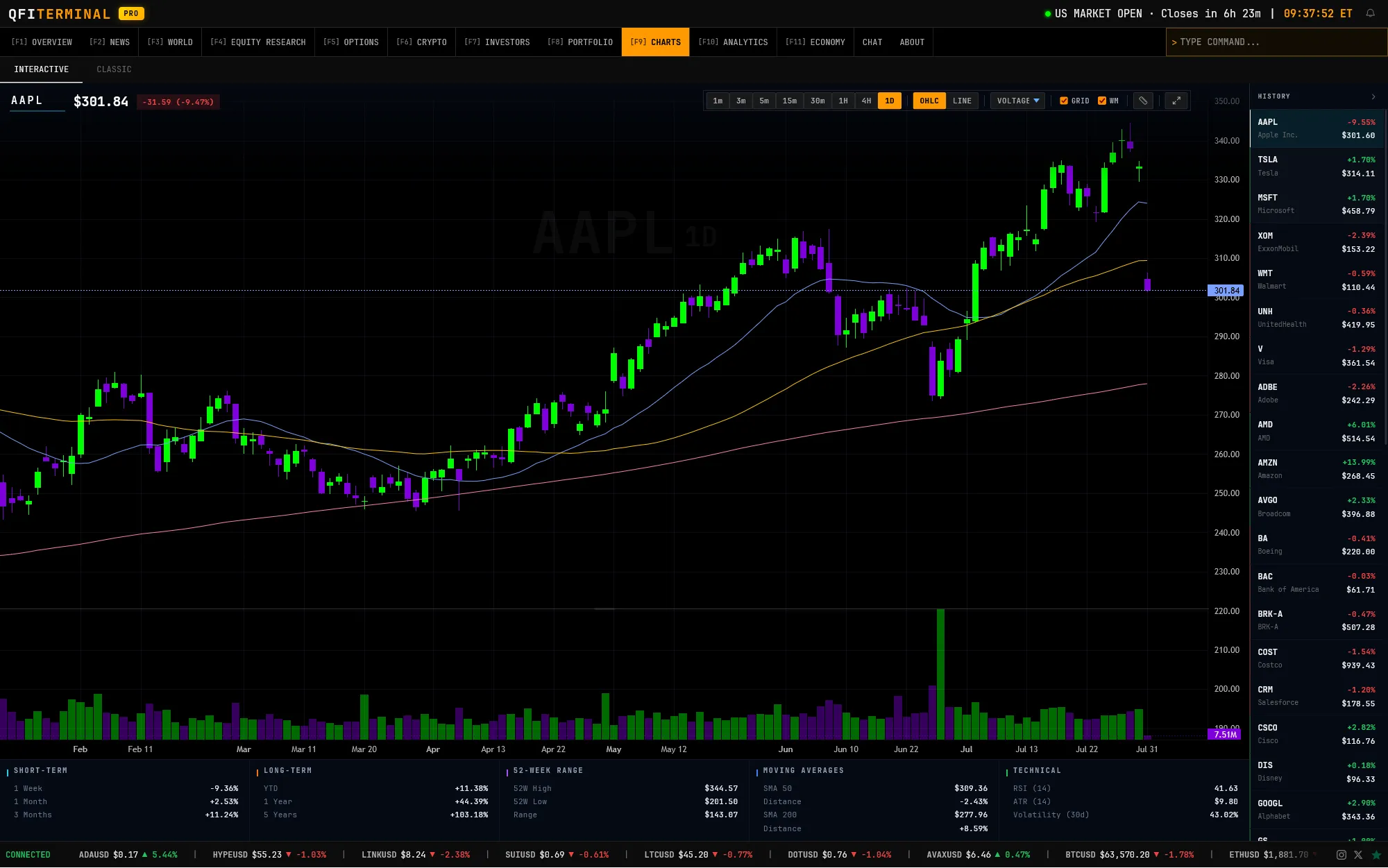This screenshot has width=1388, height=868.
Task: Click the 301.84 current price label
Action: point(1226,291)
